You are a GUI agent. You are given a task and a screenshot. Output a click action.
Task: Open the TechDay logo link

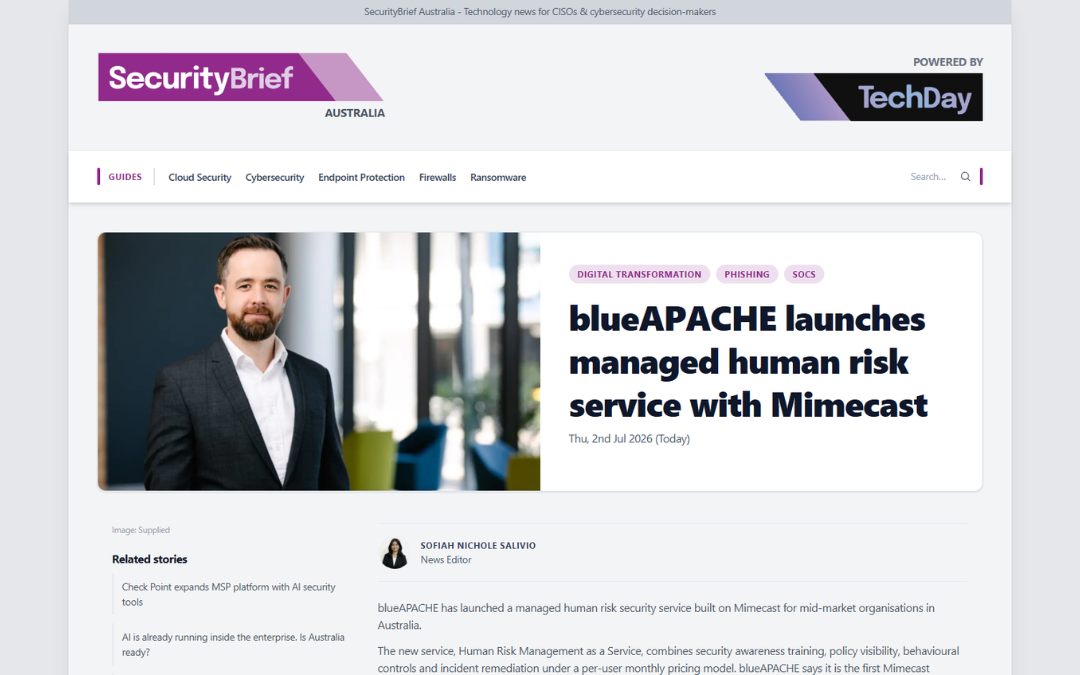[873, 96]
